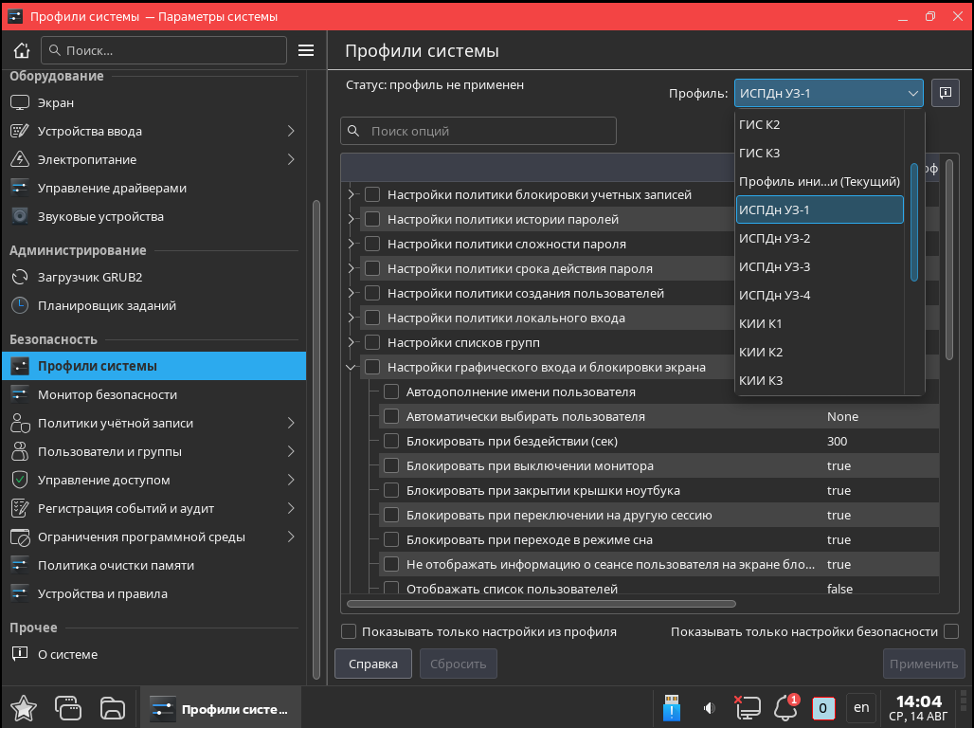Image resolution: width=974 pixels, height=729 pixels.
Task: Click the 'Справка' button
Action: (x=373, y=663)
